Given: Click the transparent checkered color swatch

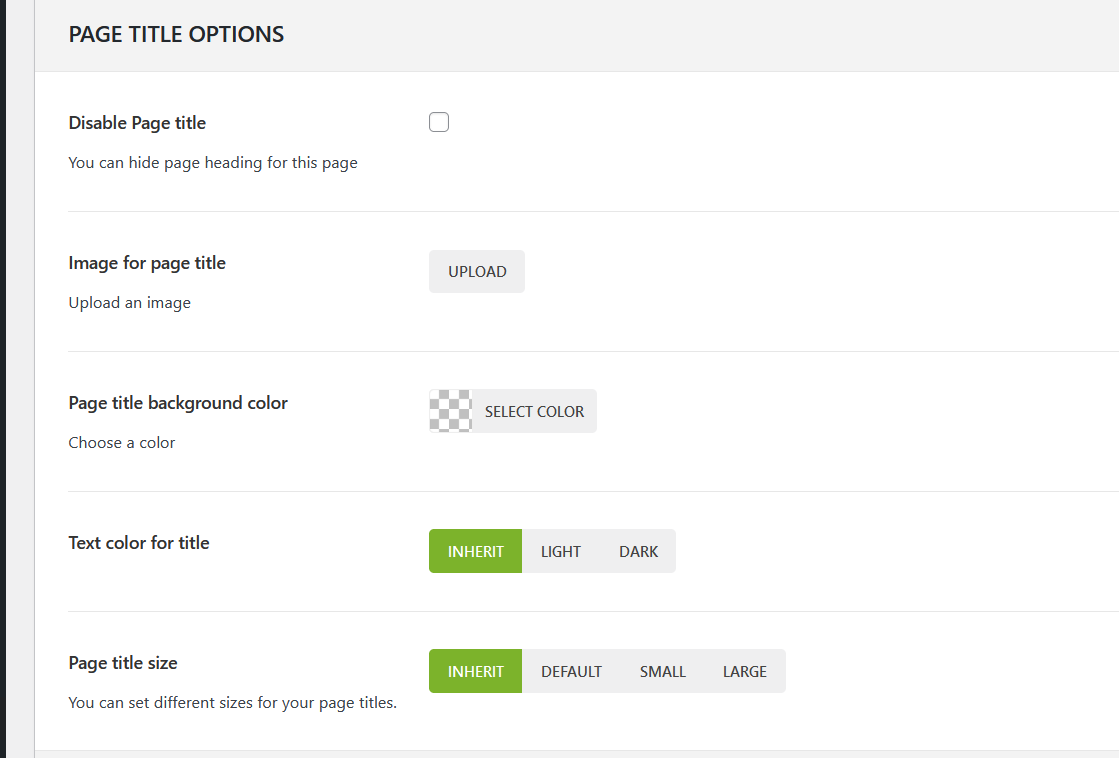Looking at the screenshot, I should click(450, 411).
